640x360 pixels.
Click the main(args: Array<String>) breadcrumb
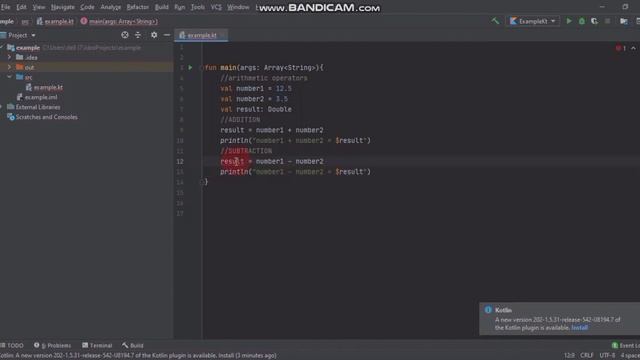(119, 21)
